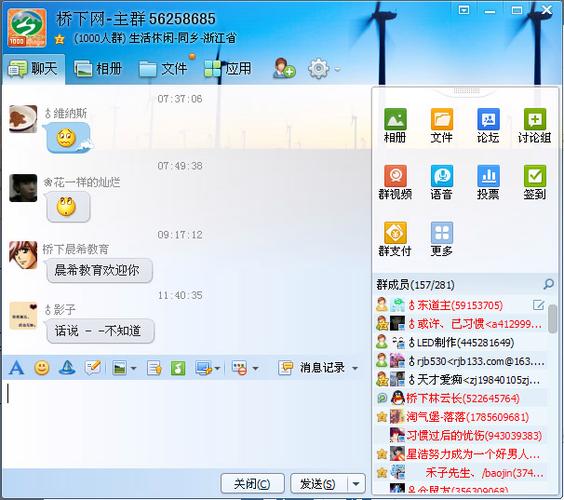
Task: Select member LED制作(445281649)
Action: pos(460,342)
